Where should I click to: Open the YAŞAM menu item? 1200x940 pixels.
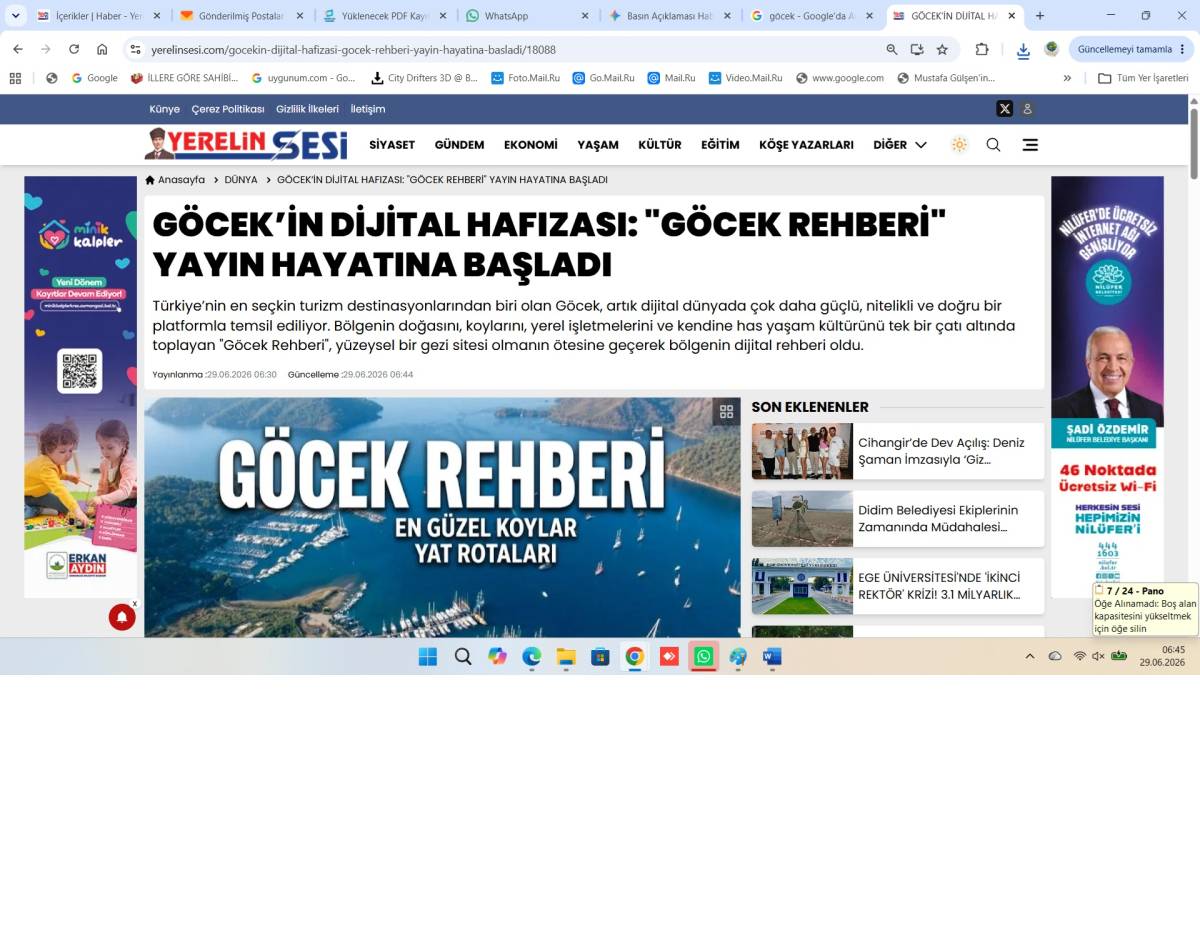tap(598, 145)
